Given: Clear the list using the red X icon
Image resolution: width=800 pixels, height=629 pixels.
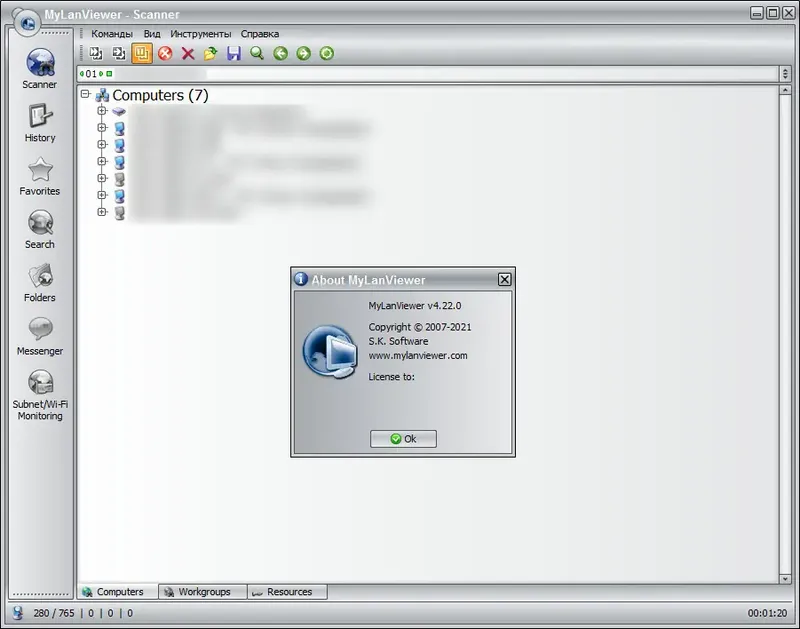Looking at the screenshot, I should click(188, 53).
